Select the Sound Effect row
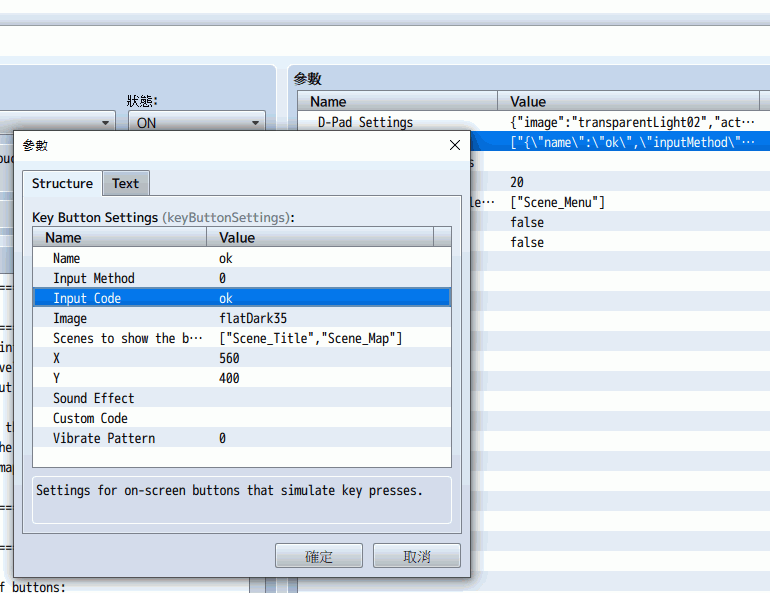The width and height of the screenshot is (770, 593). 242,399
